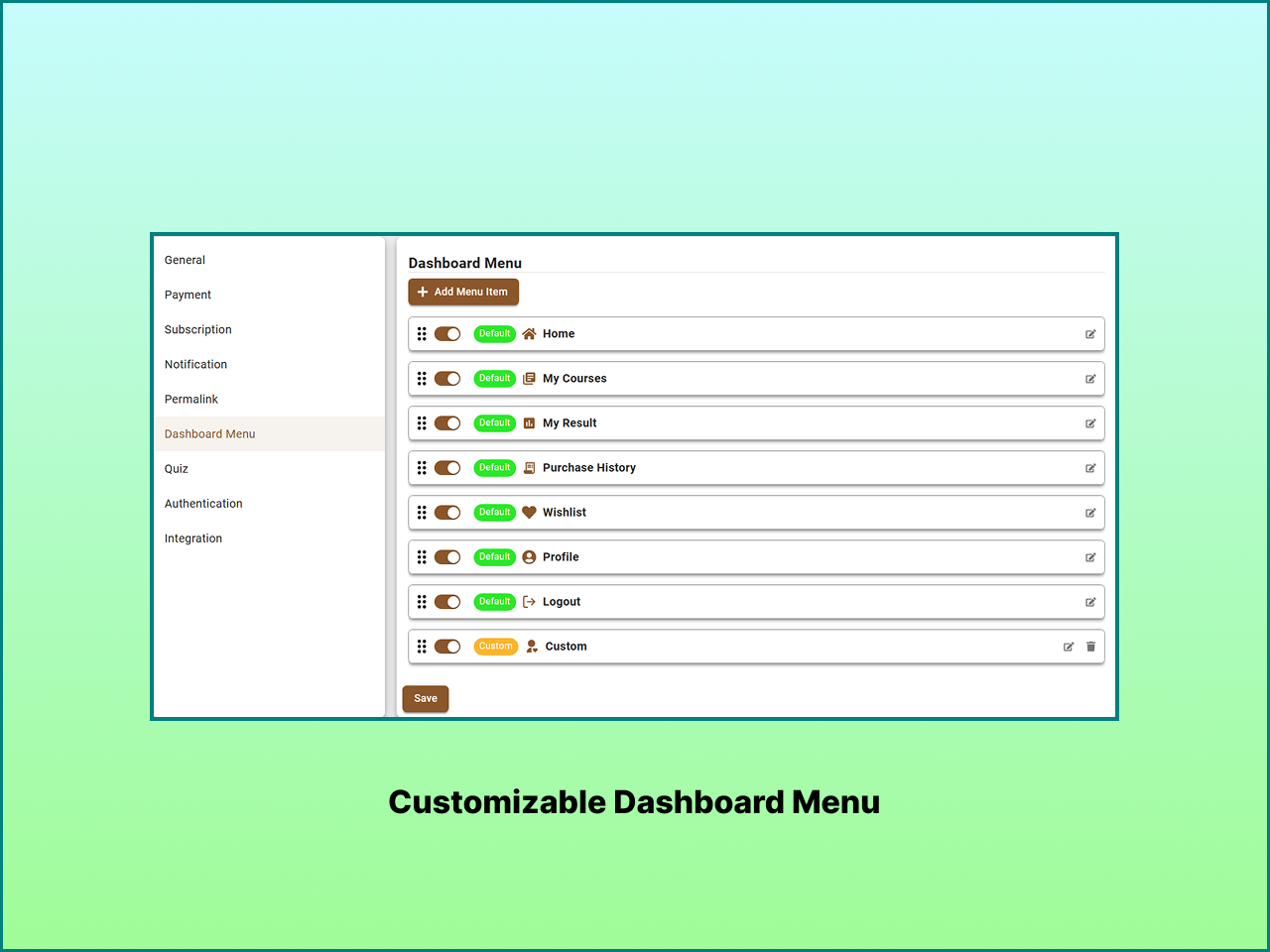Click the edit pencil on the Wishlist row
The height and width of the screenshot is (952, 1270).
point(1090,513)
